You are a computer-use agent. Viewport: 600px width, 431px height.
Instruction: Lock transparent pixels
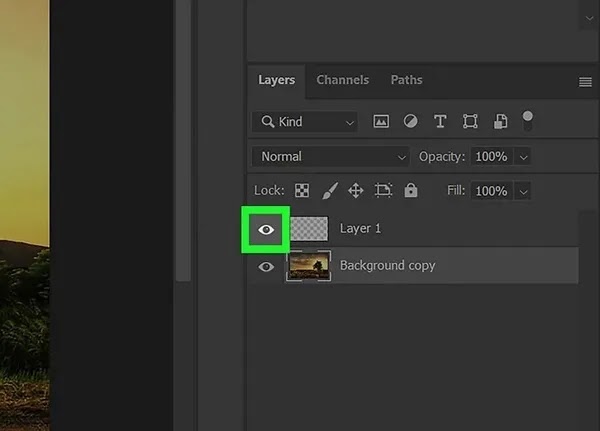point(302,190)
